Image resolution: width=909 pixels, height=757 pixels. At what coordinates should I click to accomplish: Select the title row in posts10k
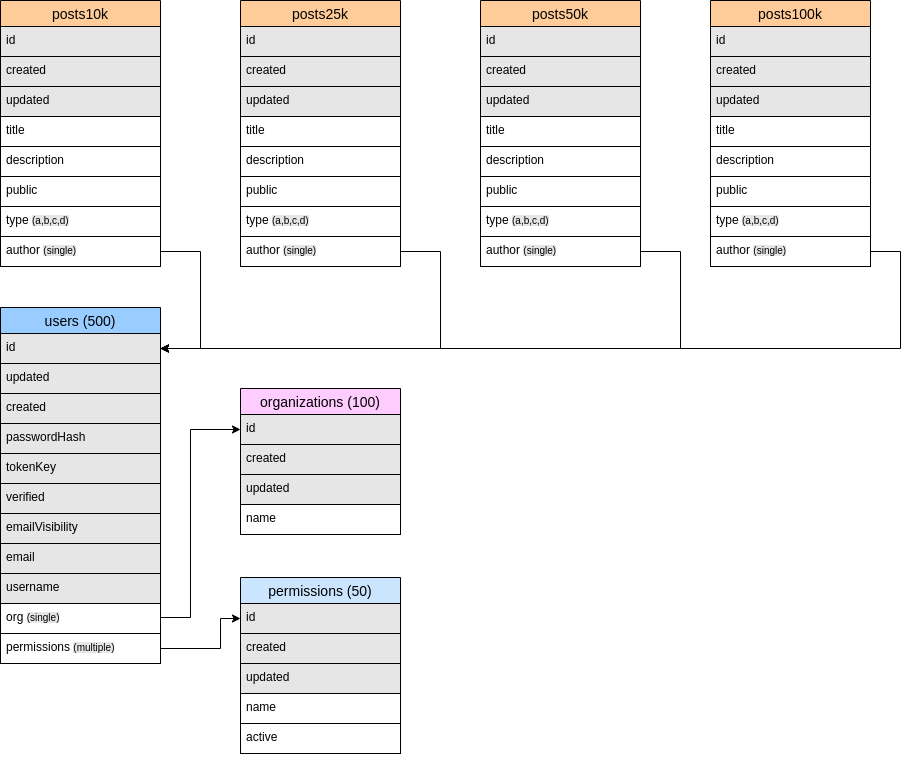coord(81,131)
